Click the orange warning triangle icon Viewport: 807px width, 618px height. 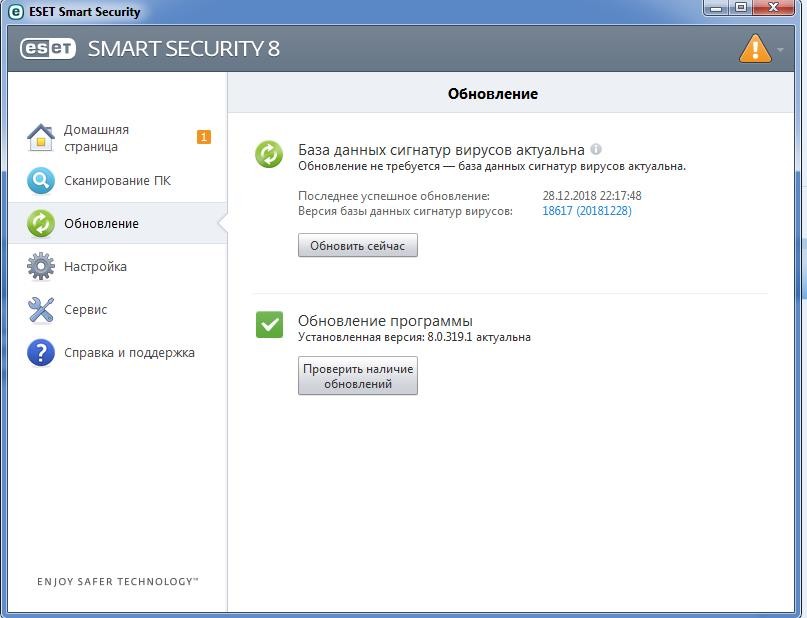point(754,48)
